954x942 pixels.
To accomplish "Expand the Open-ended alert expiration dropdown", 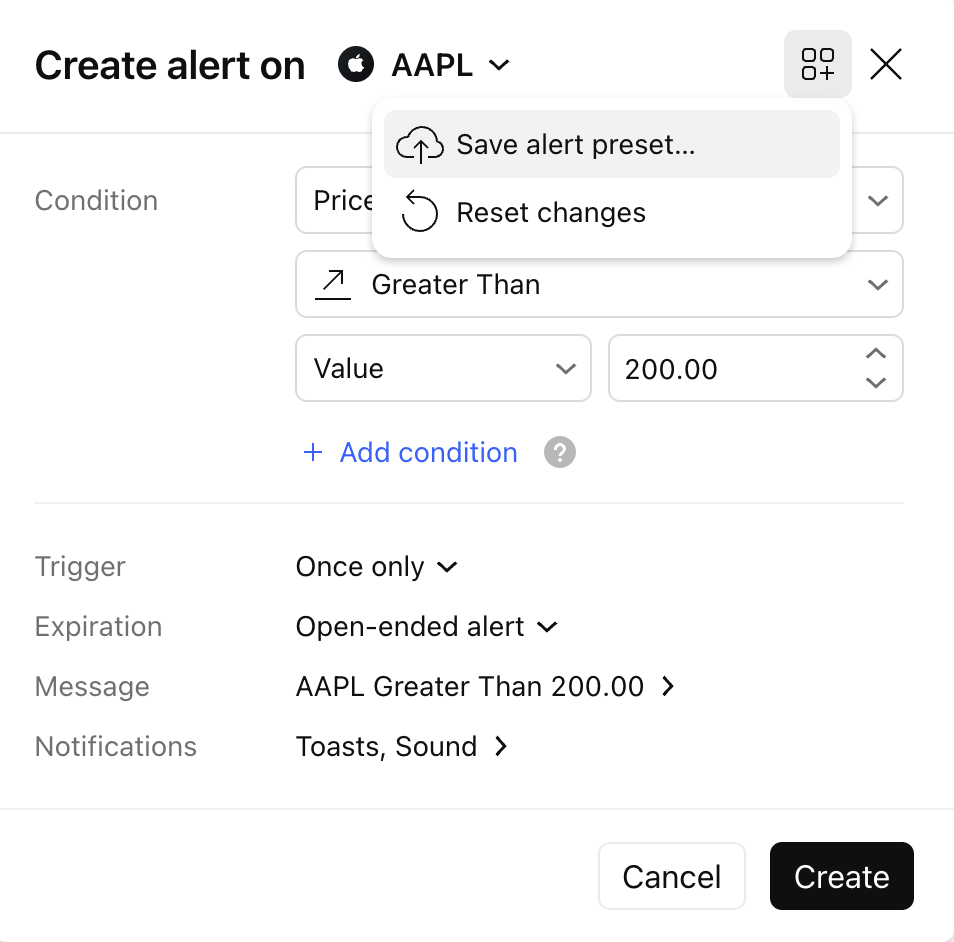I will point(426,627).
